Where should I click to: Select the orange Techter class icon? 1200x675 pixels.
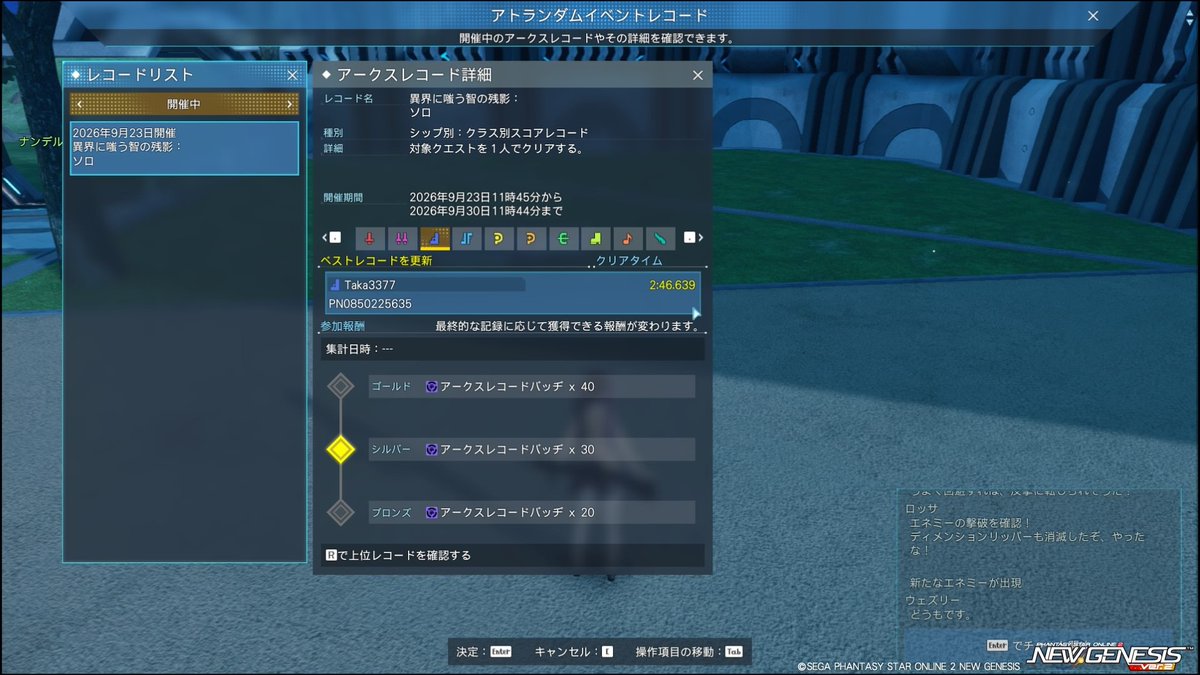[530, 238]
